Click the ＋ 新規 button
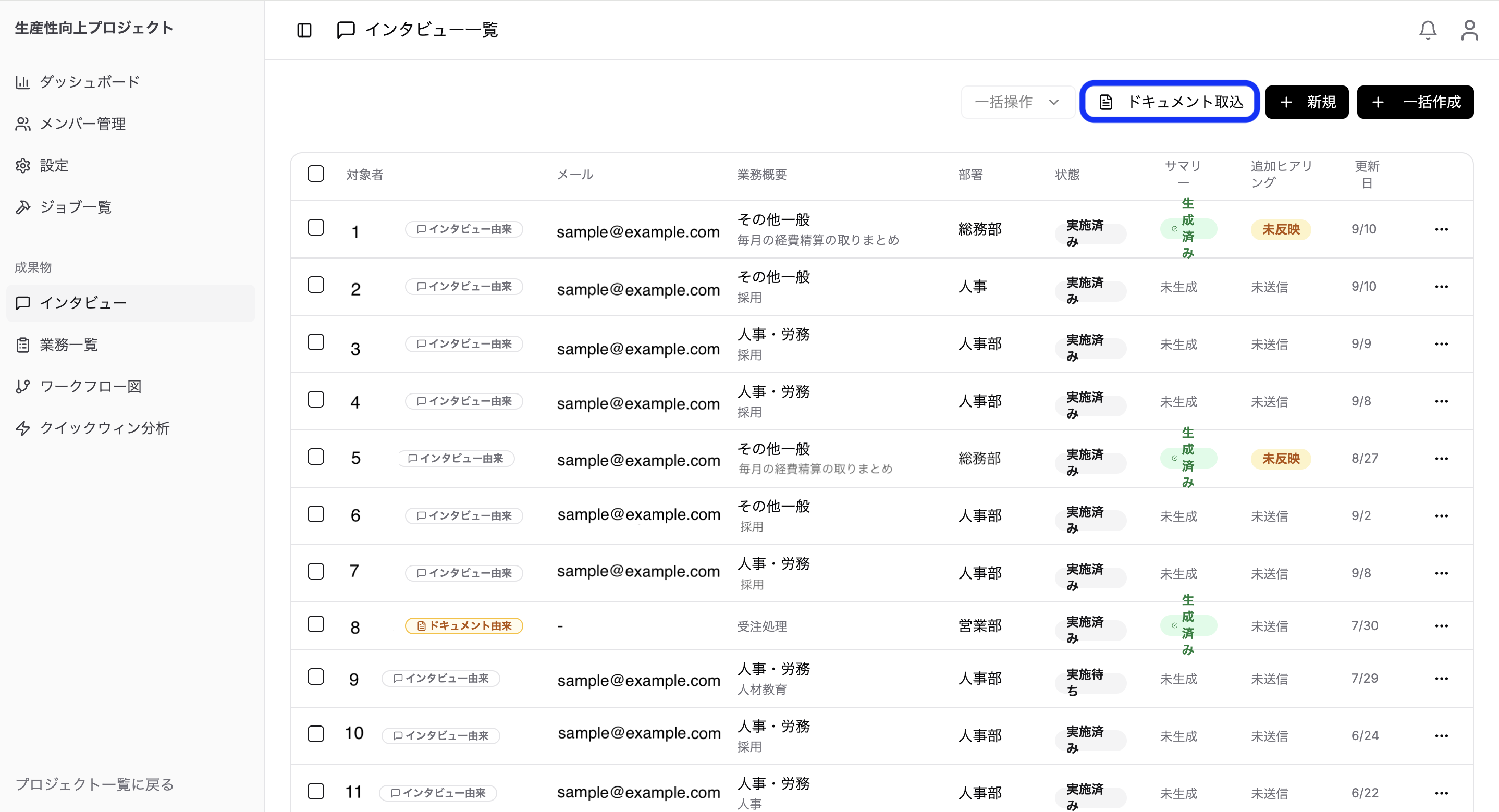This screenshot has height=812, width=1499. [x=1307, y=102]
